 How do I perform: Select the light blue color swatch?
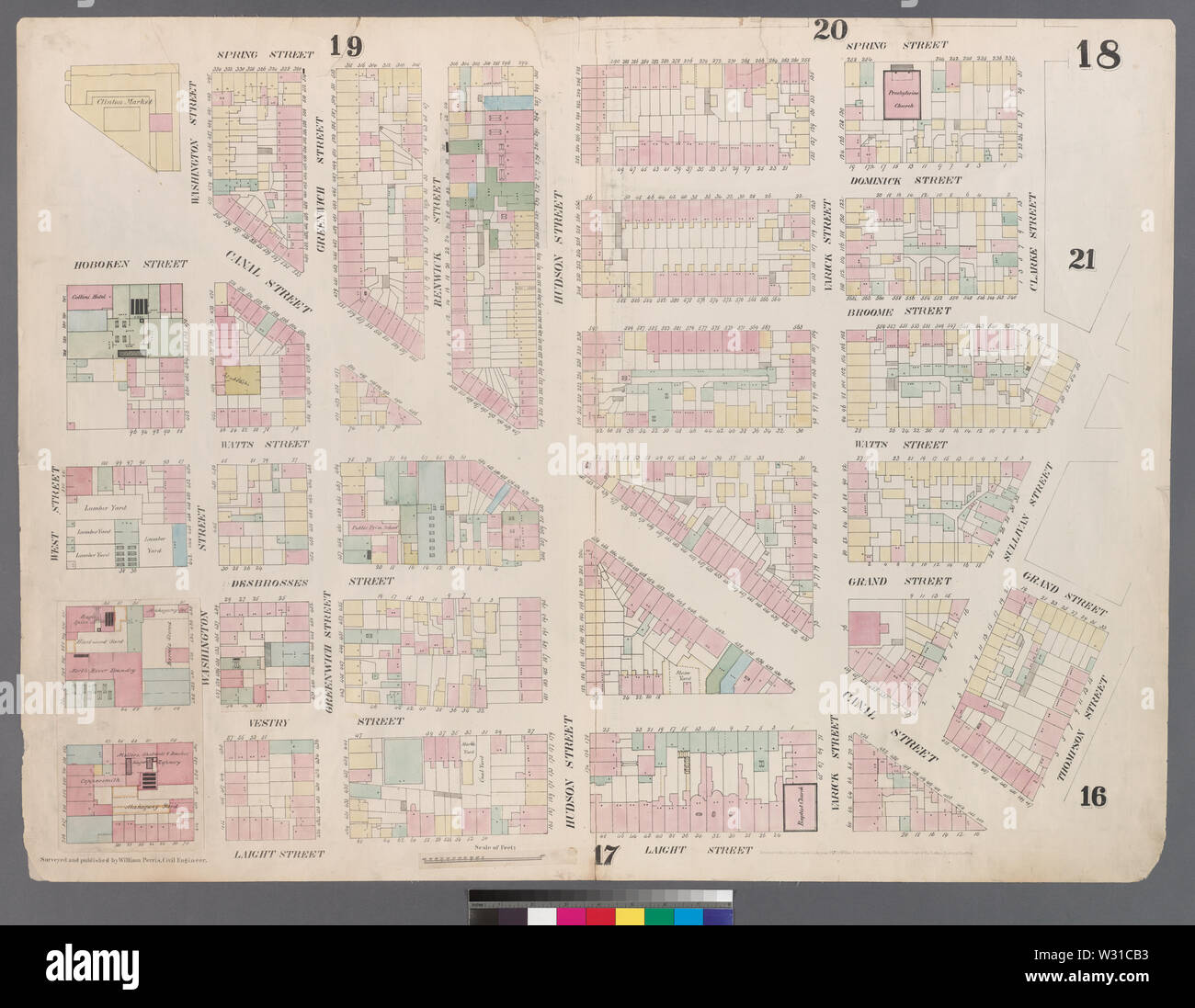click(x=689, y=916)
